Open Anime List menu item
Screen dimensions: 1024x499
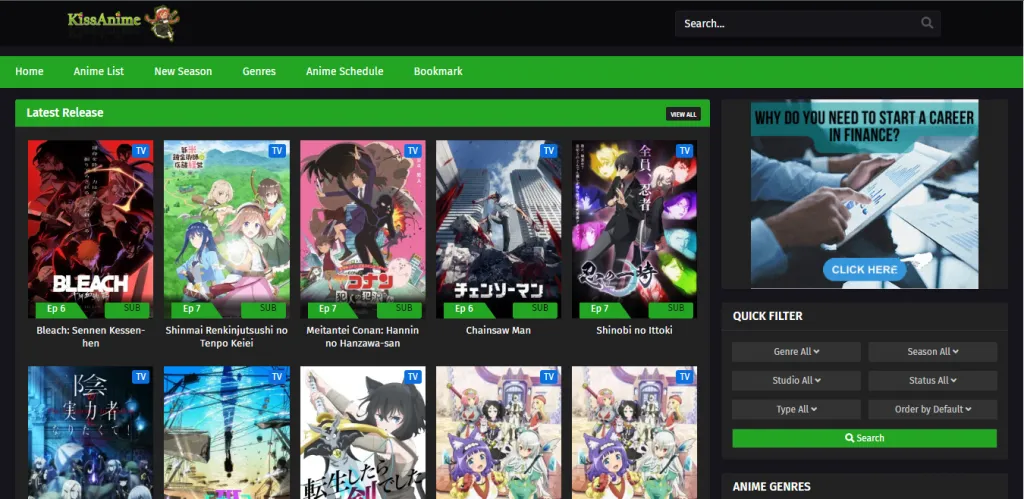tap(99, 71)
